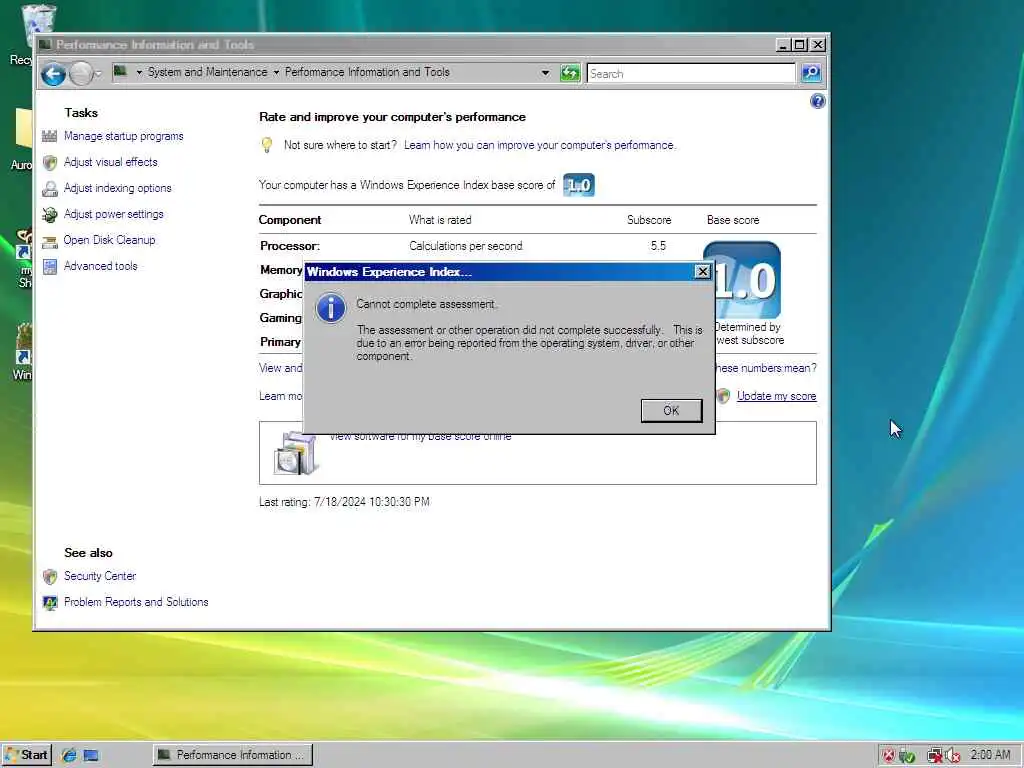The height and width of the screenshot is (768, 1024).
Task: Click the search magnifier button
Action: (x=811, y=73)
